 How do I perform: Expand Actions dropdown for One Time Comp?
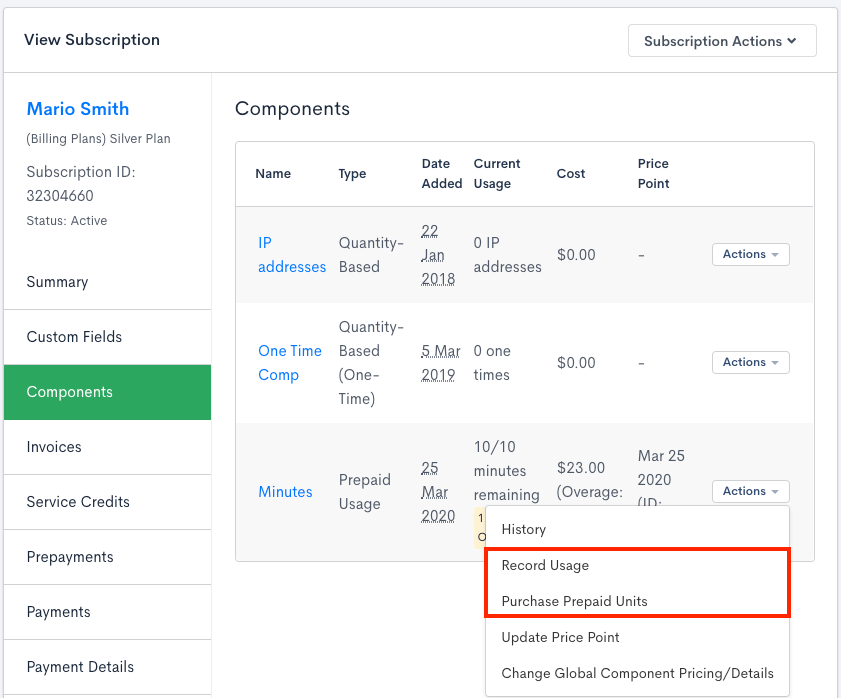click(x=750, y=363)
